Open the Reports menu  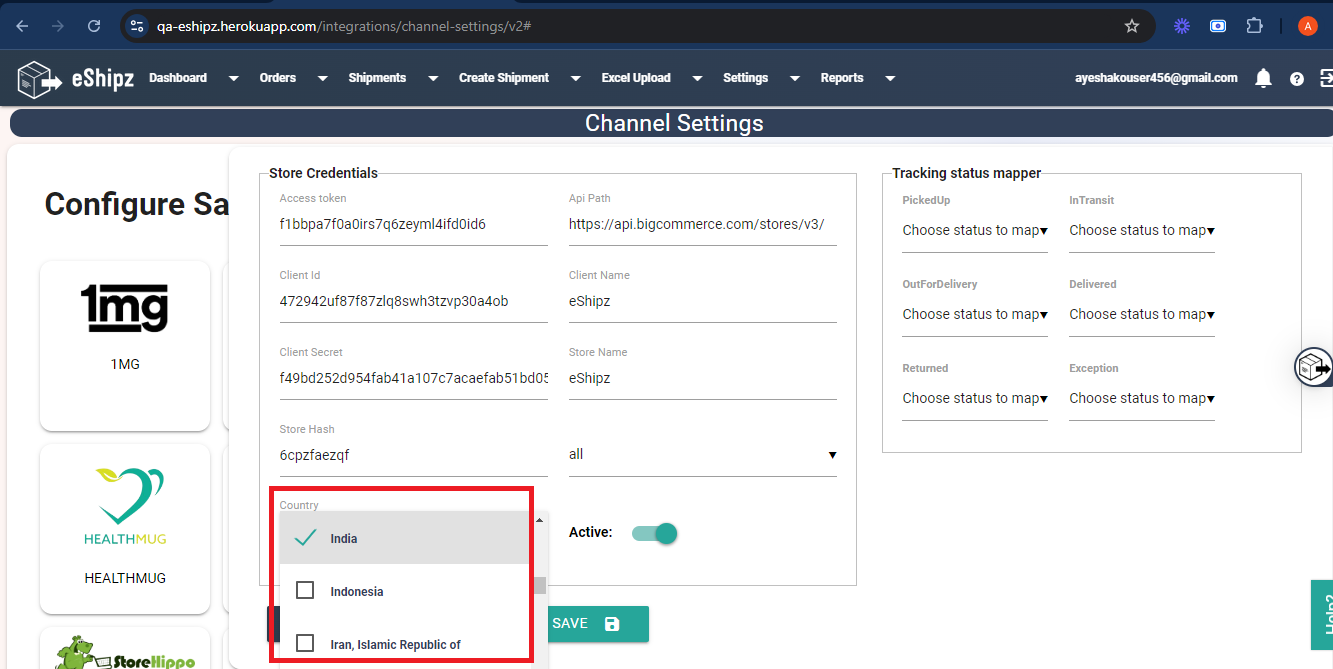(x=842, y=78)
